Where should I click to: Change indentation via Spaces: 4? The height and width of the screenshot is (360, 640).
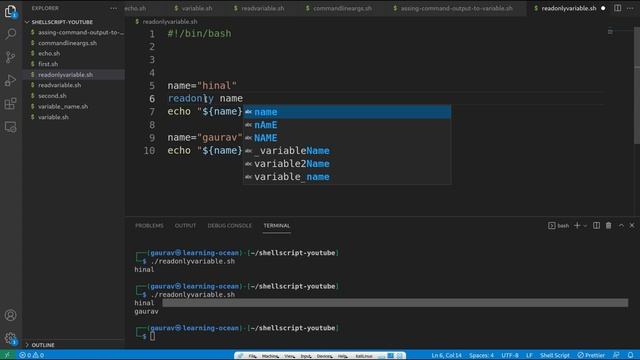(481, 355)
